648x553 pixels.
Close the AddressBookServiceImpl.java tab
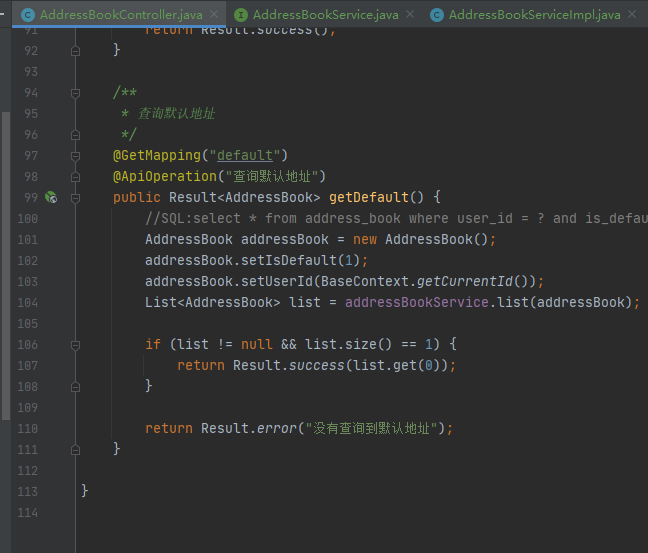[x=632, y=14]
